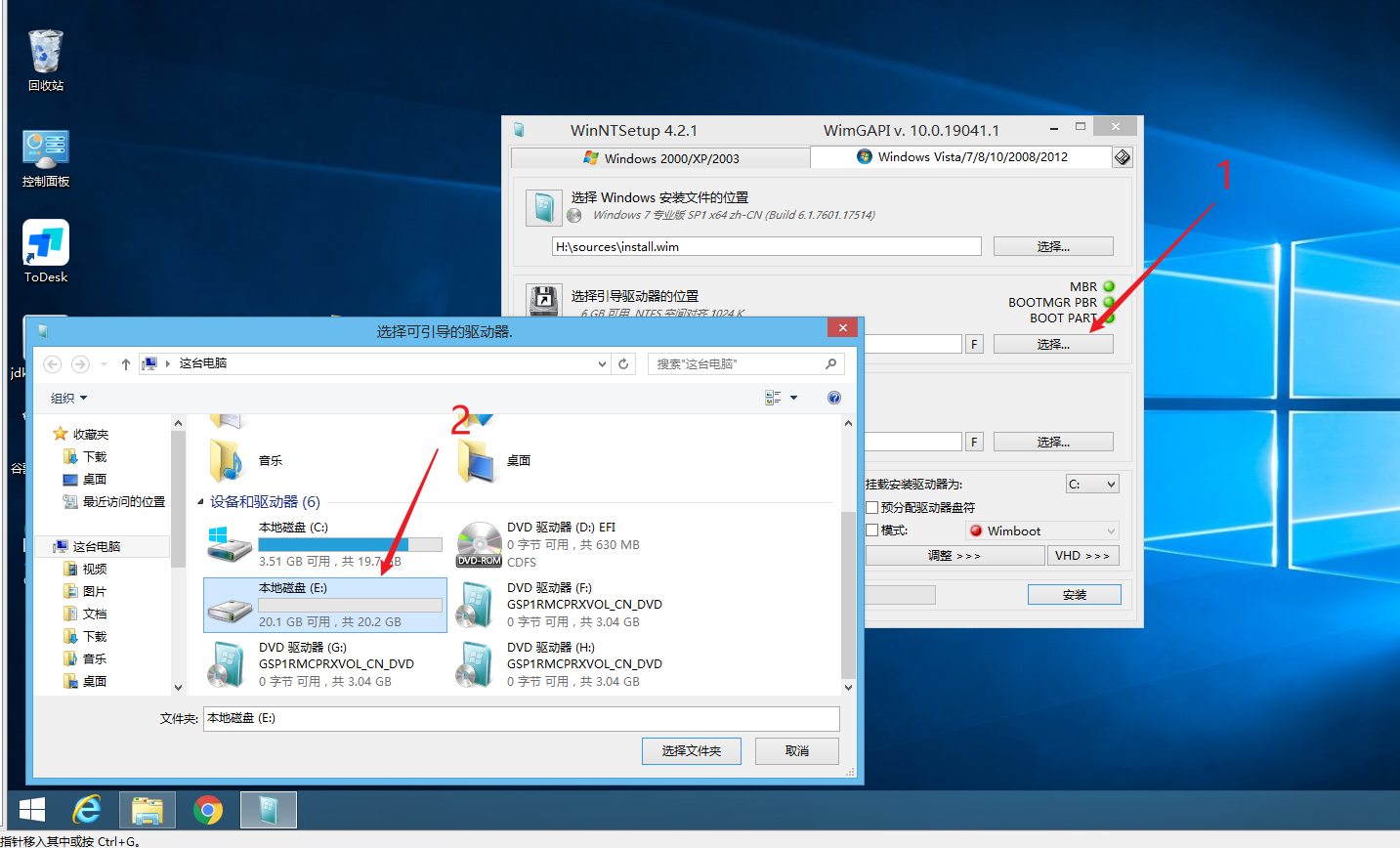The image size is (1400, 848).
Task: Select the 本地磁盘 (E:) drive
Action: coord(324,605)
